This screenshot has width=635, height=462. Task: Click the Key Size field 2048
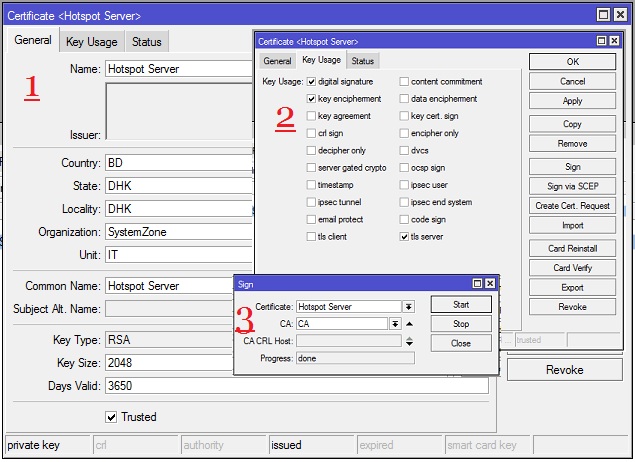click(x=170, y=363)
